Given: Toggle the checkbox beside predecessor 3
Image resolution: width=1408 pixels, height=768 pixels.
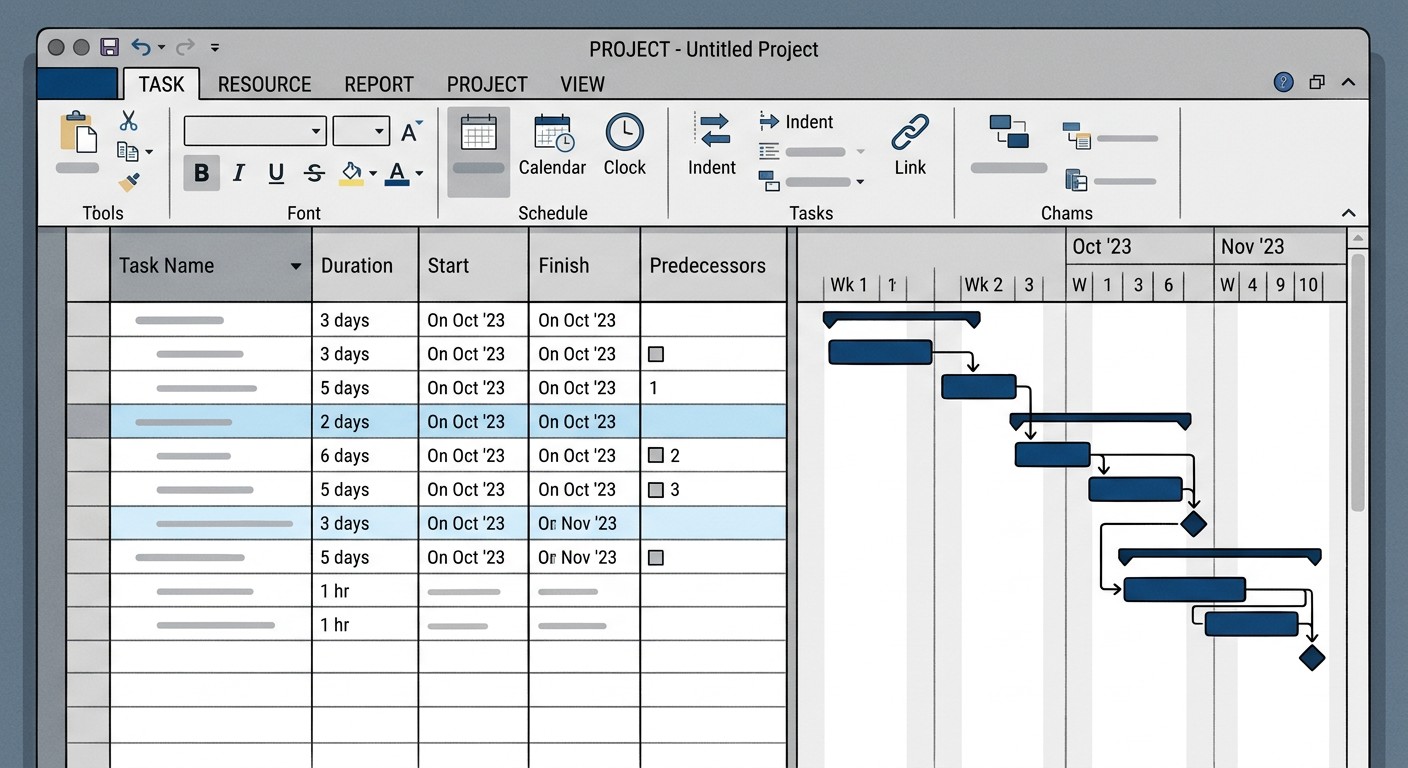Looking at the screenshot, I should [x=656, y=490].
